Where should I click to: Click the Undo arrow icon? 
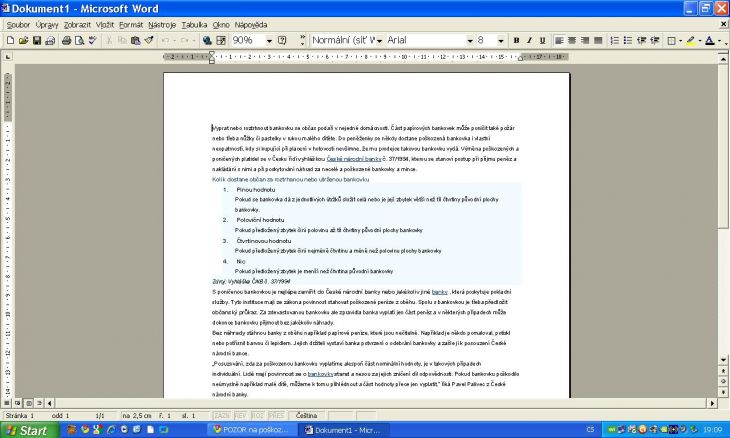[x=165, y=40]
